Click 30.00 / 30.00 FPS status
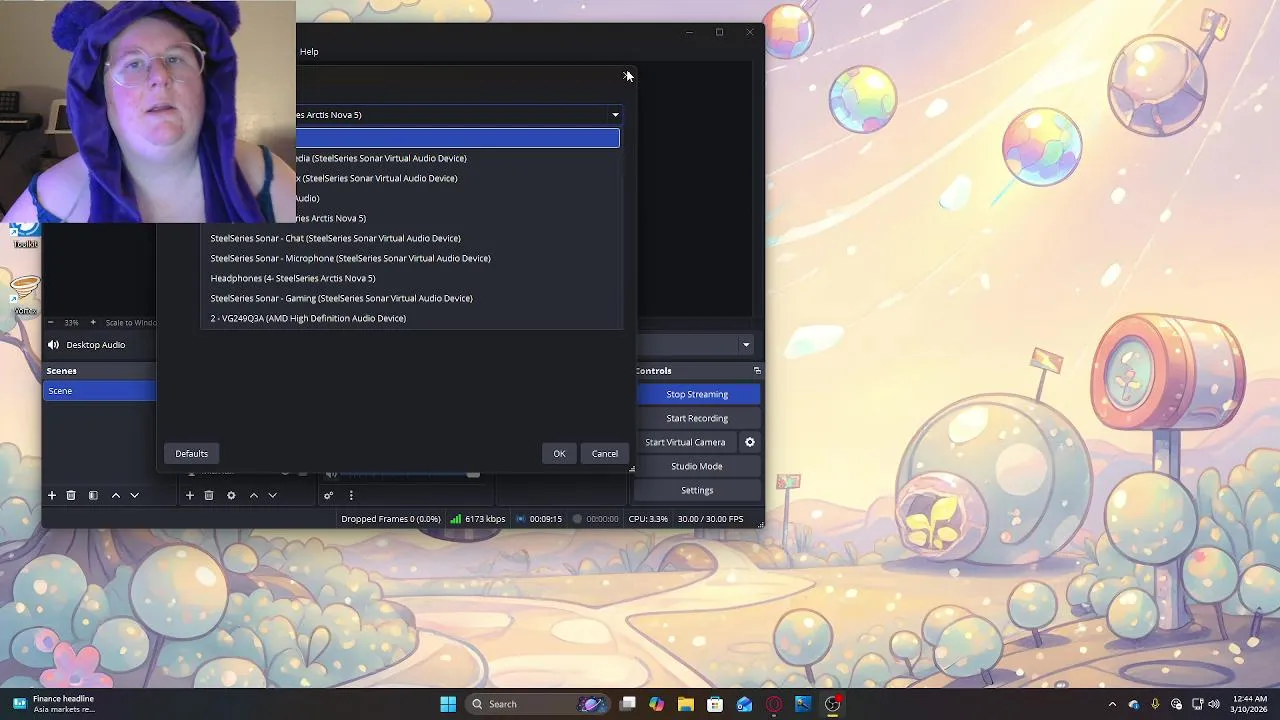This screenshot has width=1280, height=720. click(x=710, y=519)
